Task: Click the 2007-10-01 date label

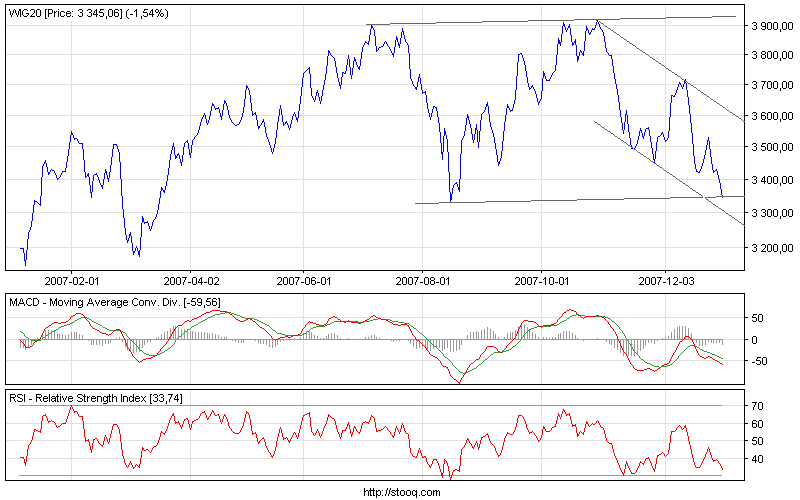Action: coord(542,281)
